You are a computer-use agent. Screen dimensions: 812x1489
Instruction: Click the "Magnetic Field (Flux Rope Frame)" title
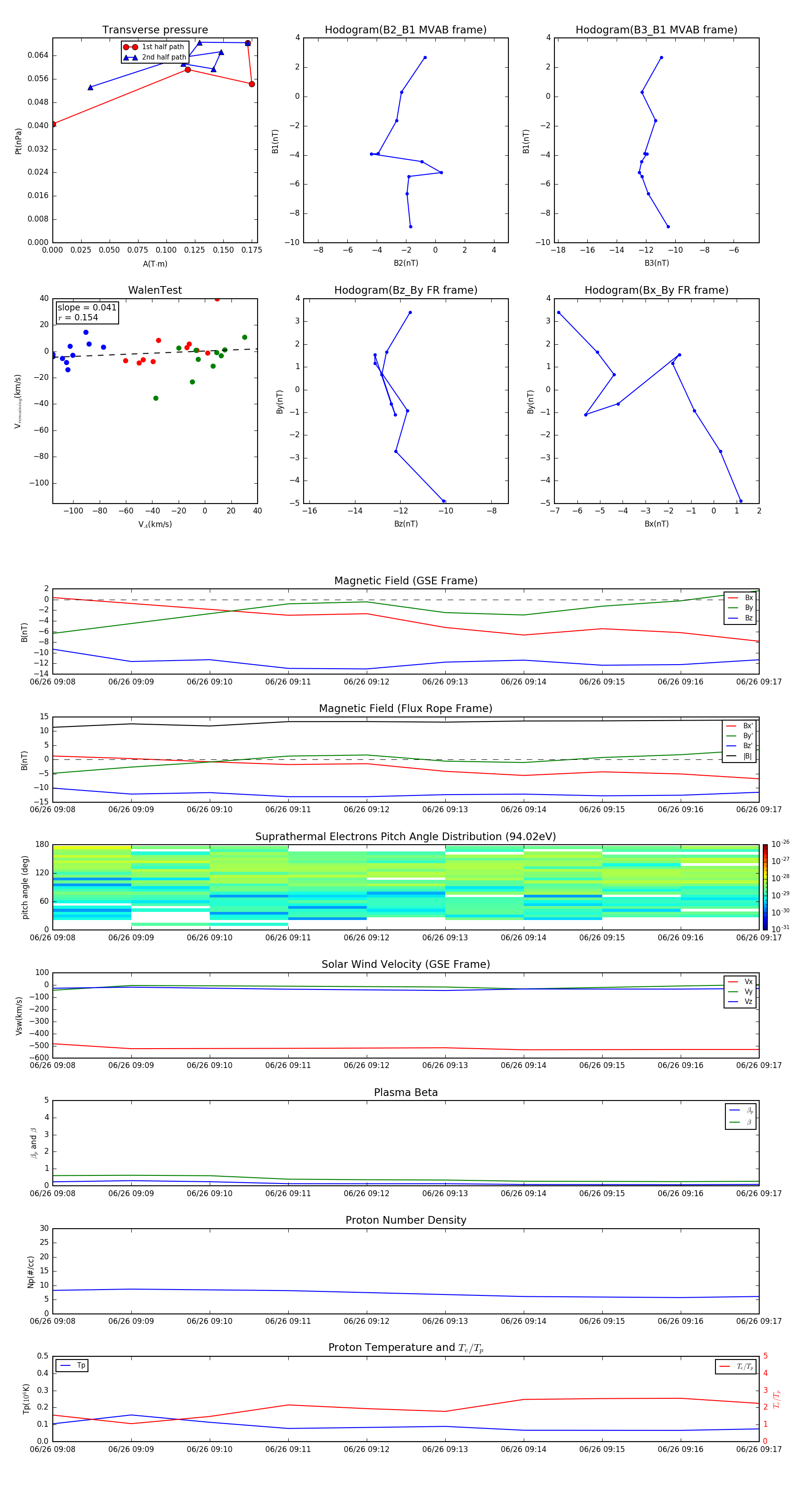(x=406, y=709)
